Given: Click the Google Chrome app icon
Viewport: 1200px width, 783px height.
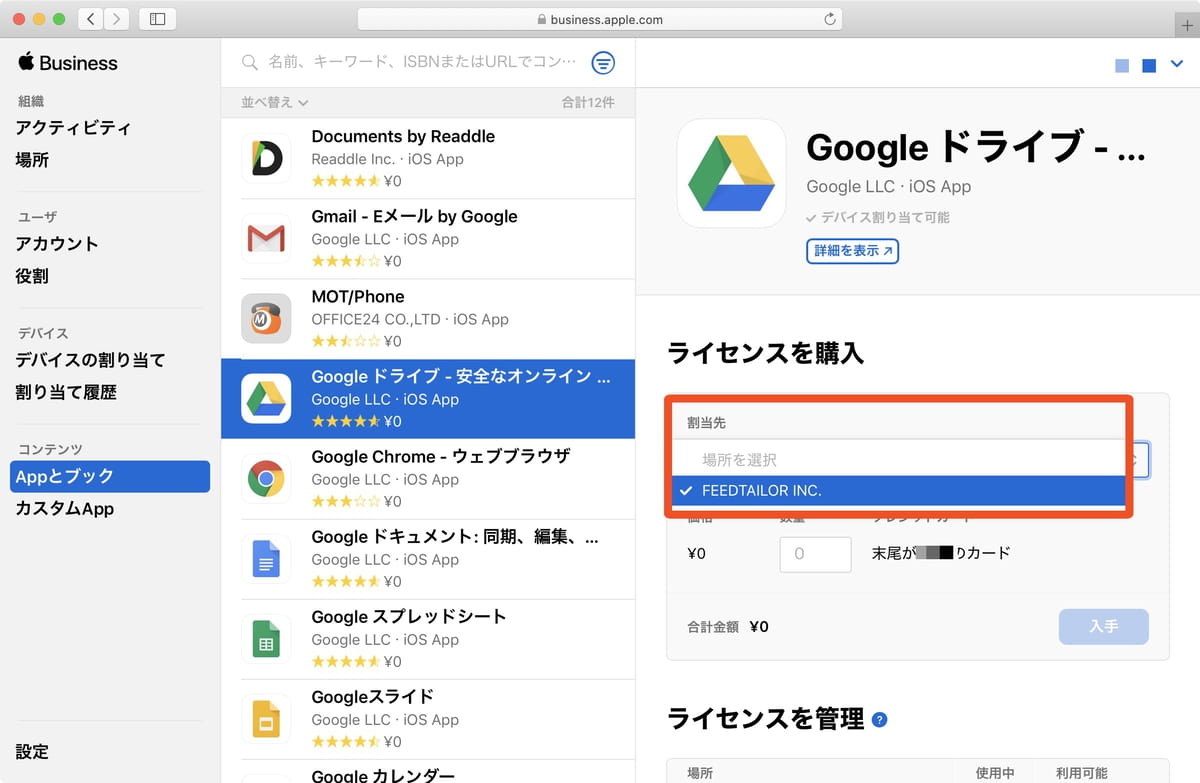Looking at the screenshot, I should pyautogui.click(x=266, y=478).
